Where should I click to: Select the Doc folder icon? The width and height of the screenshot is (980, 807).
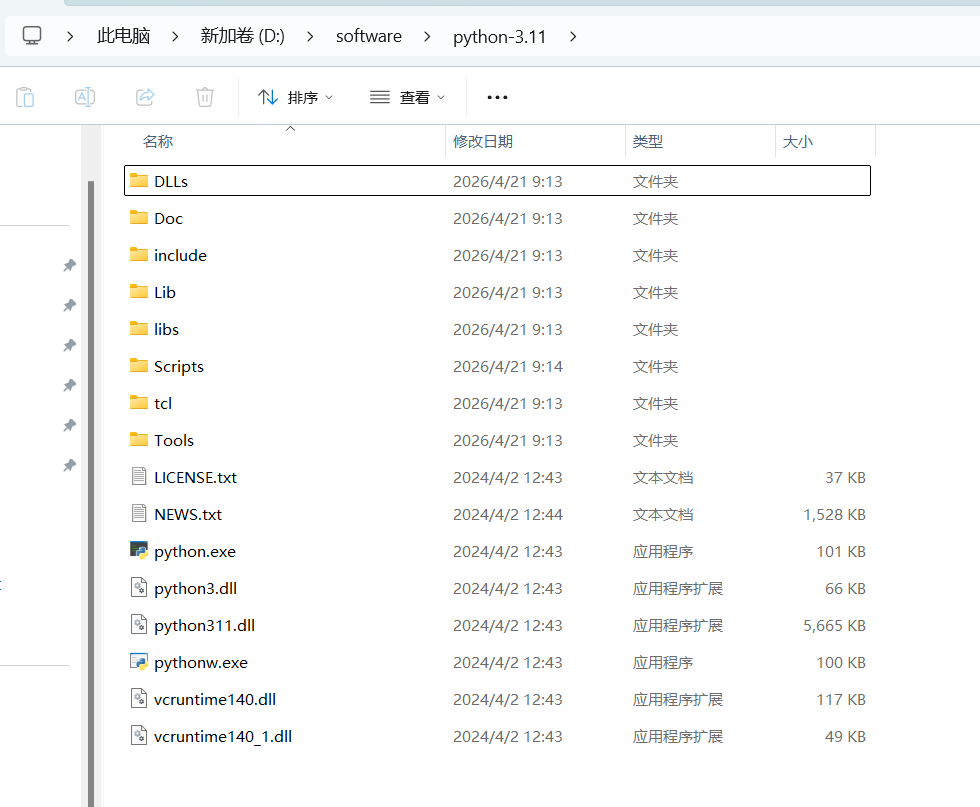tap(139, 218)
